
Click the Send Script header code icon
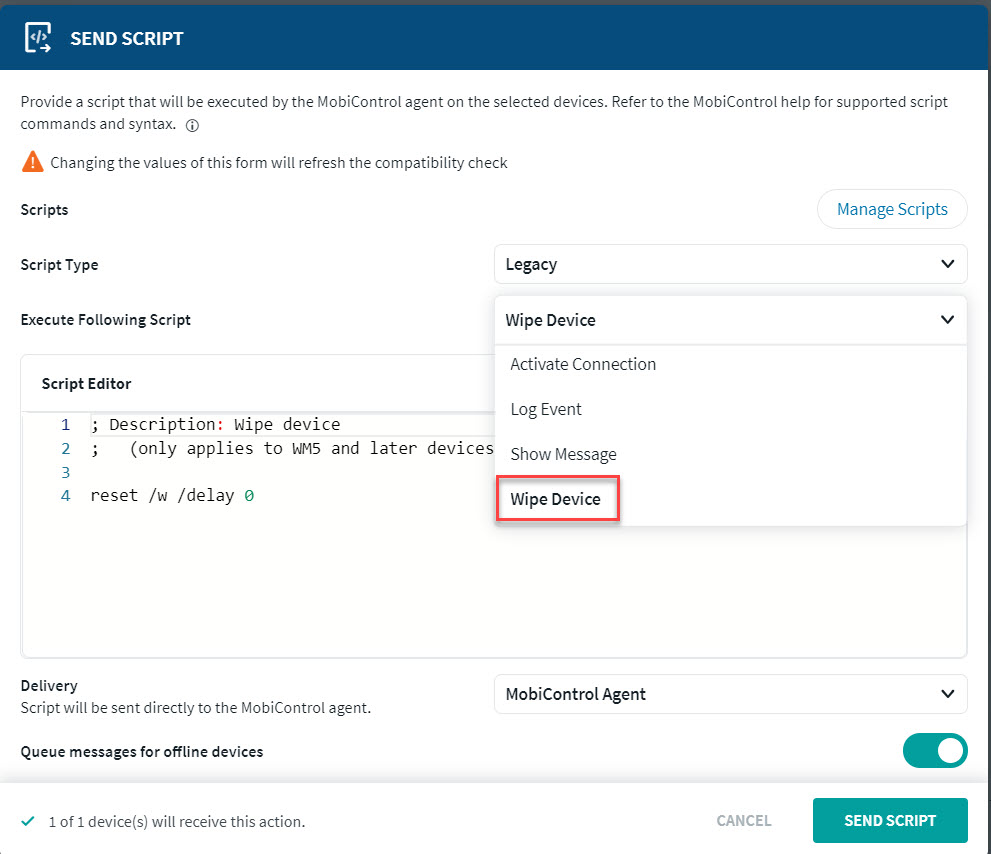click(x=38, y=38)
